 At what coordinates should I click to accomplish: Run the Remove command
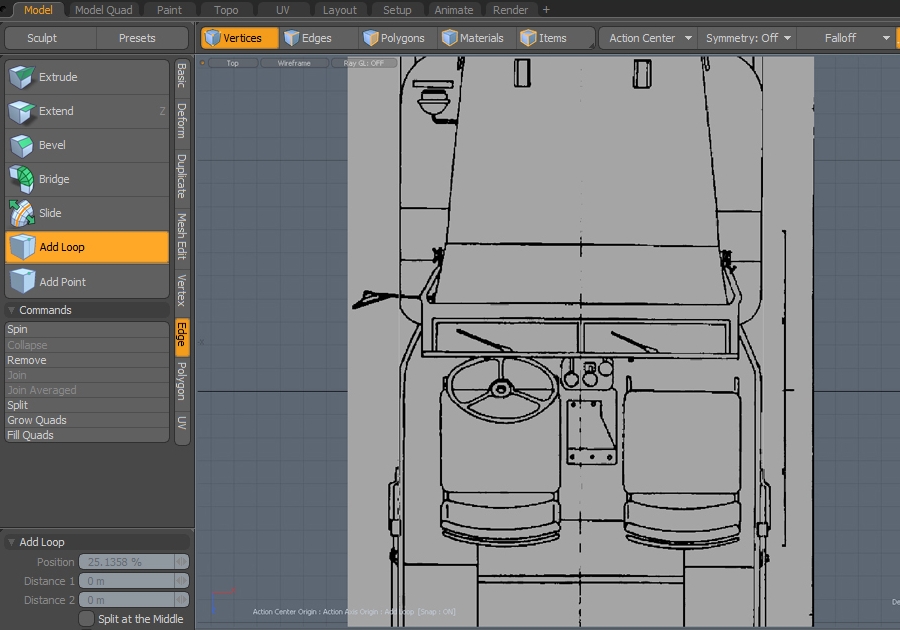(87, 360)
